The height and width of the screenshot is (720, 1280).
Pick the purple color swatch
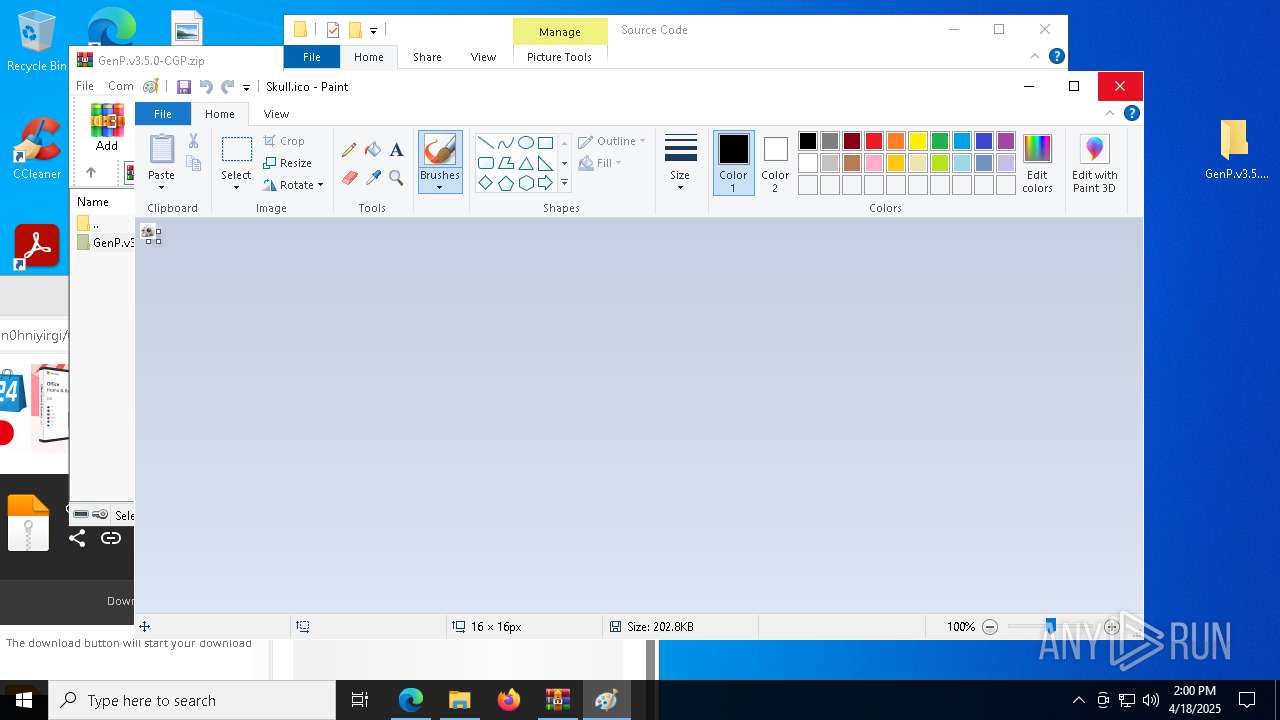1006,141
